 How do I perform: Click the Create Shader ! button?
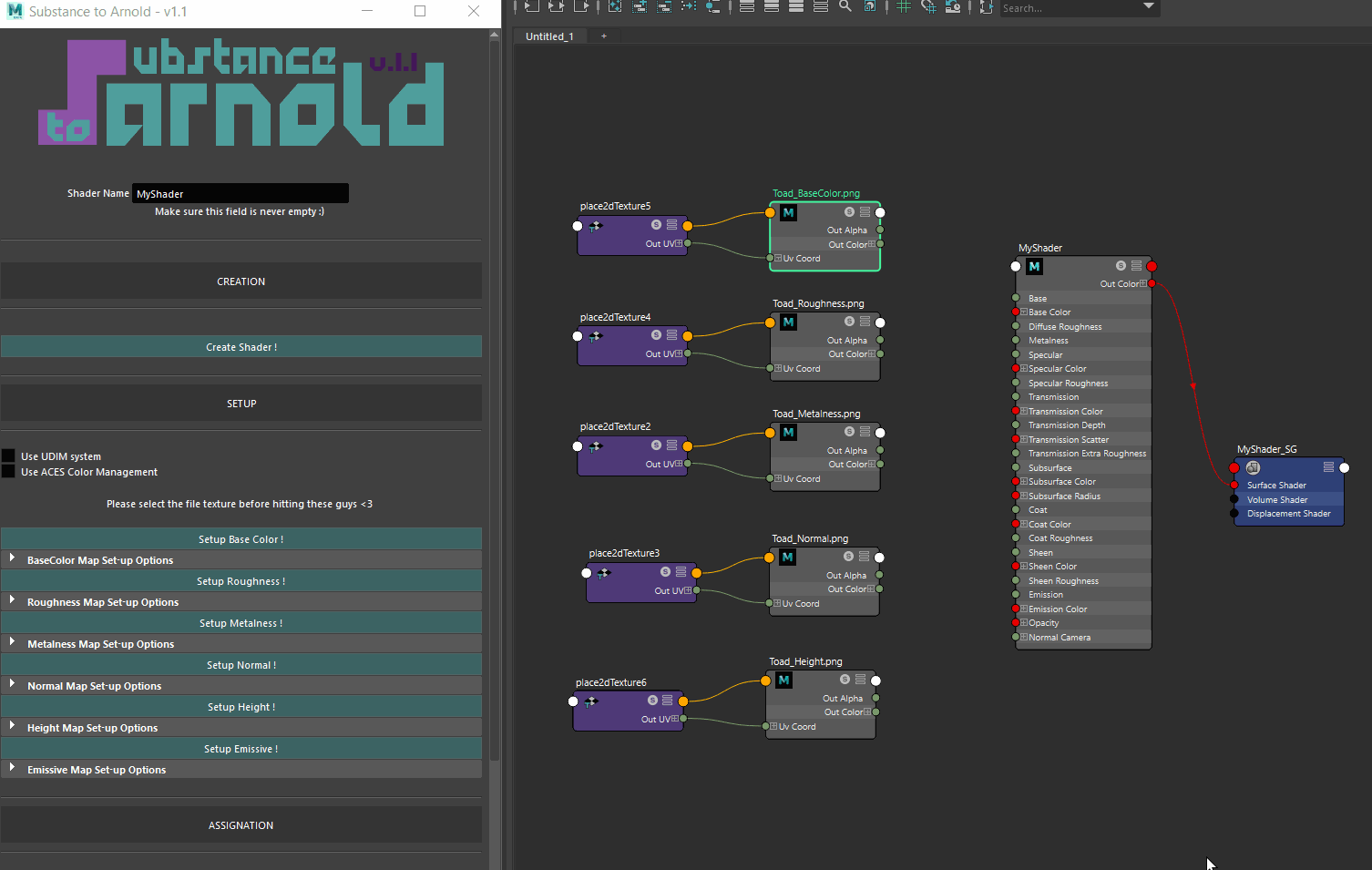coord(241,347)
